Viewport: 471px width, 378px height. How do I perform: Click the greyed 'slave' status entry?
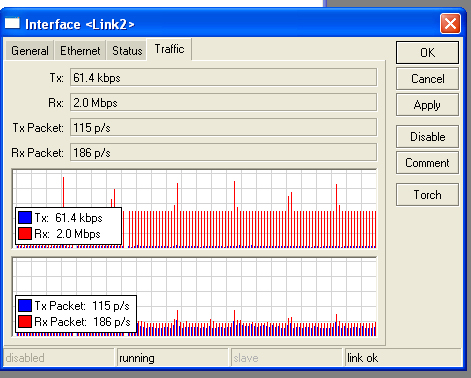286,358
